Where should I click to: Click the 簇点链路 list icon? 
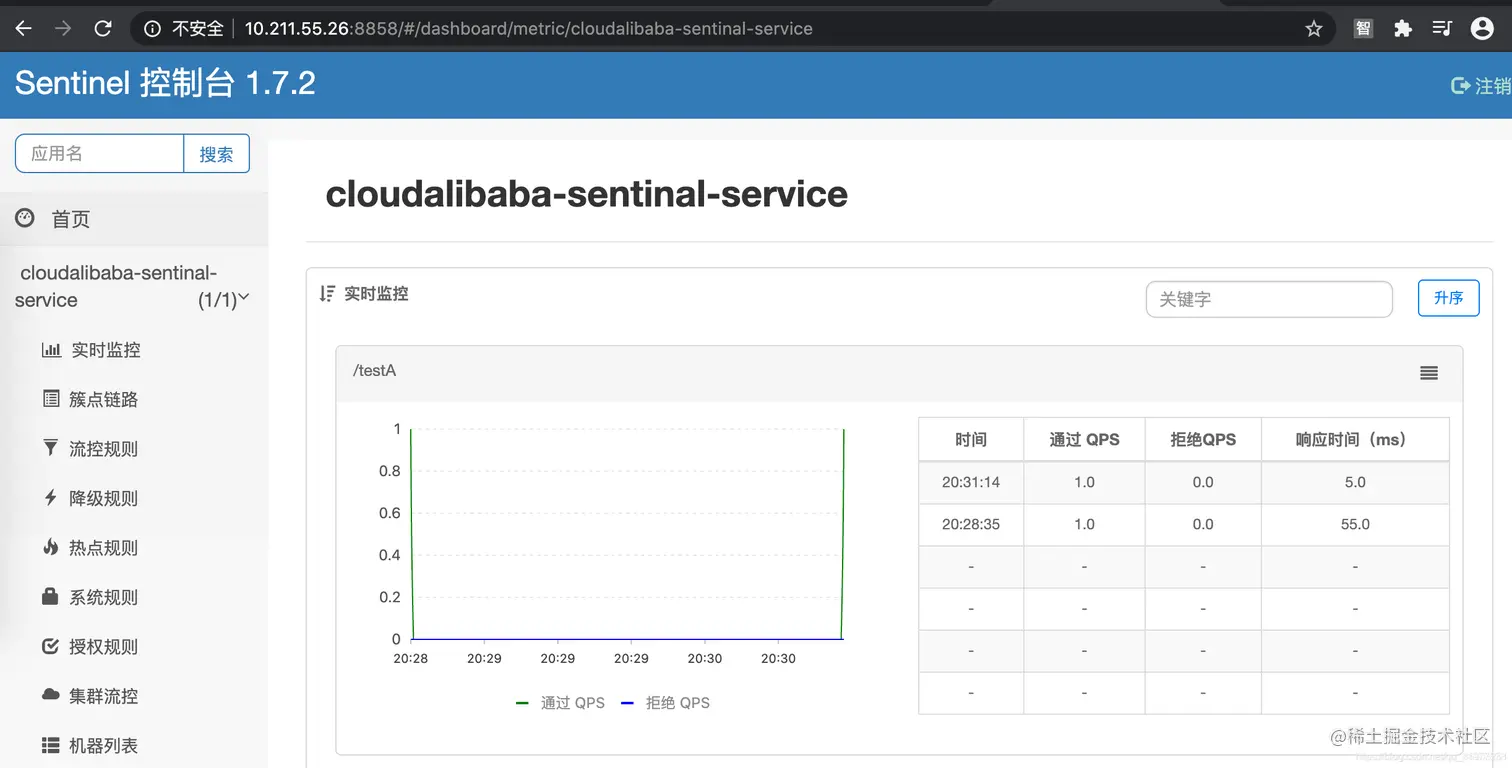click(x=51, y=399)
